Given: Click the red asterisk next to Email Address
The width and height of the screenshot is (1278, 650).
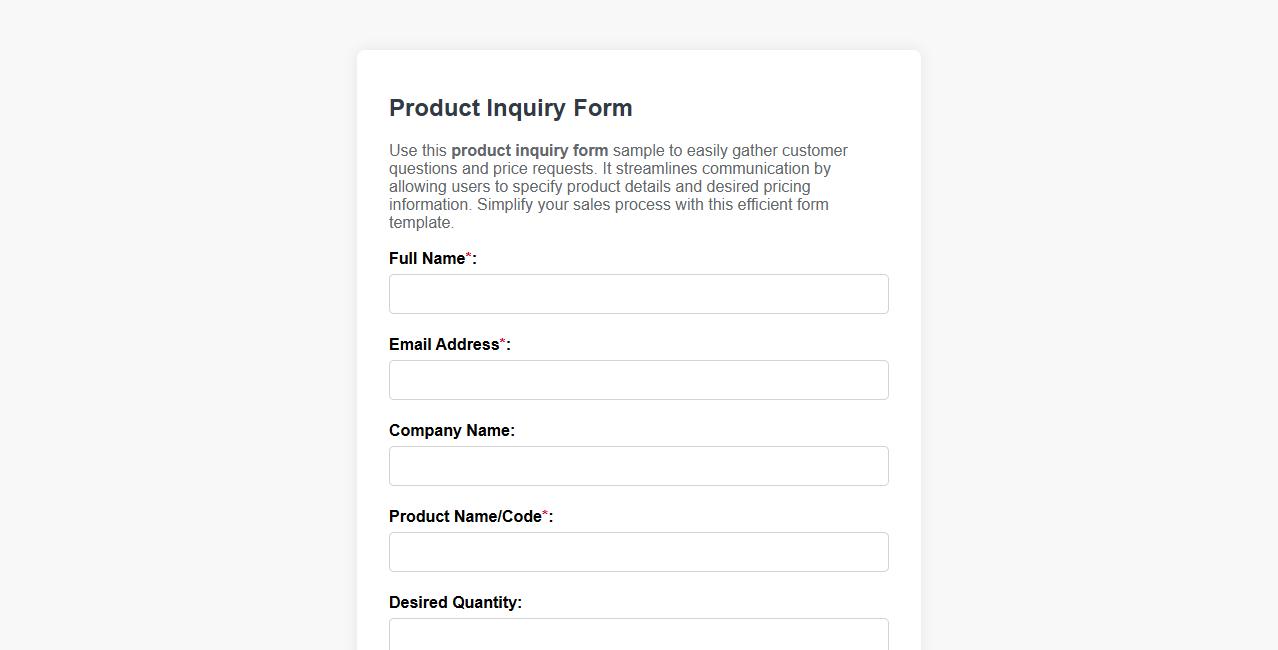Looking at the screenshot, I should 501,341.
